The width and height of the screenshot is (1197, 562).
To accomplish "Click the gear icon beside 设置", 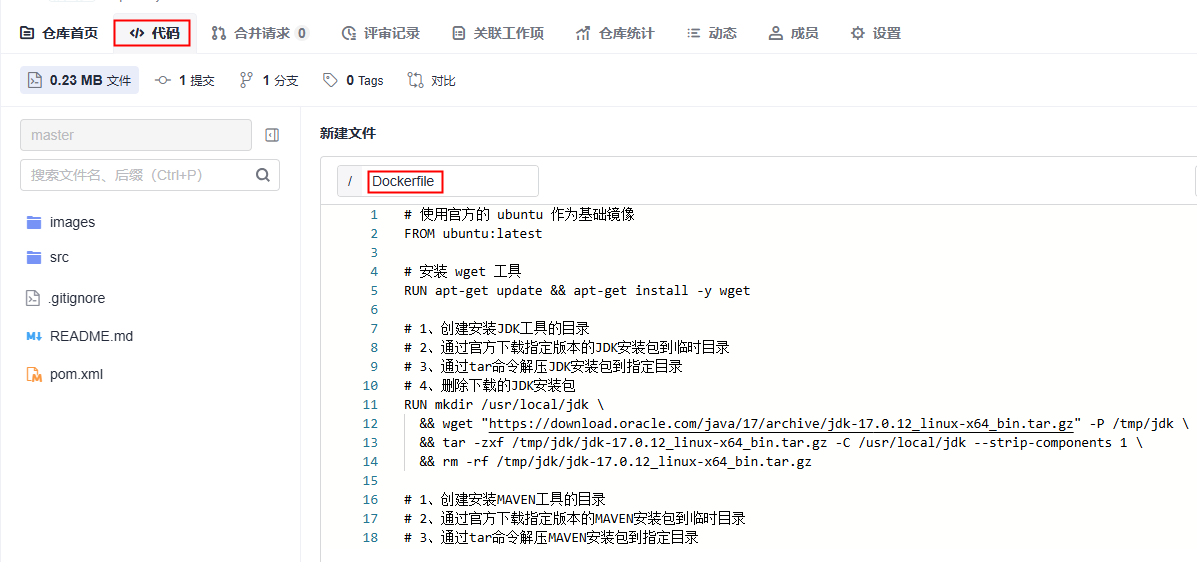I will coord(858,33).
